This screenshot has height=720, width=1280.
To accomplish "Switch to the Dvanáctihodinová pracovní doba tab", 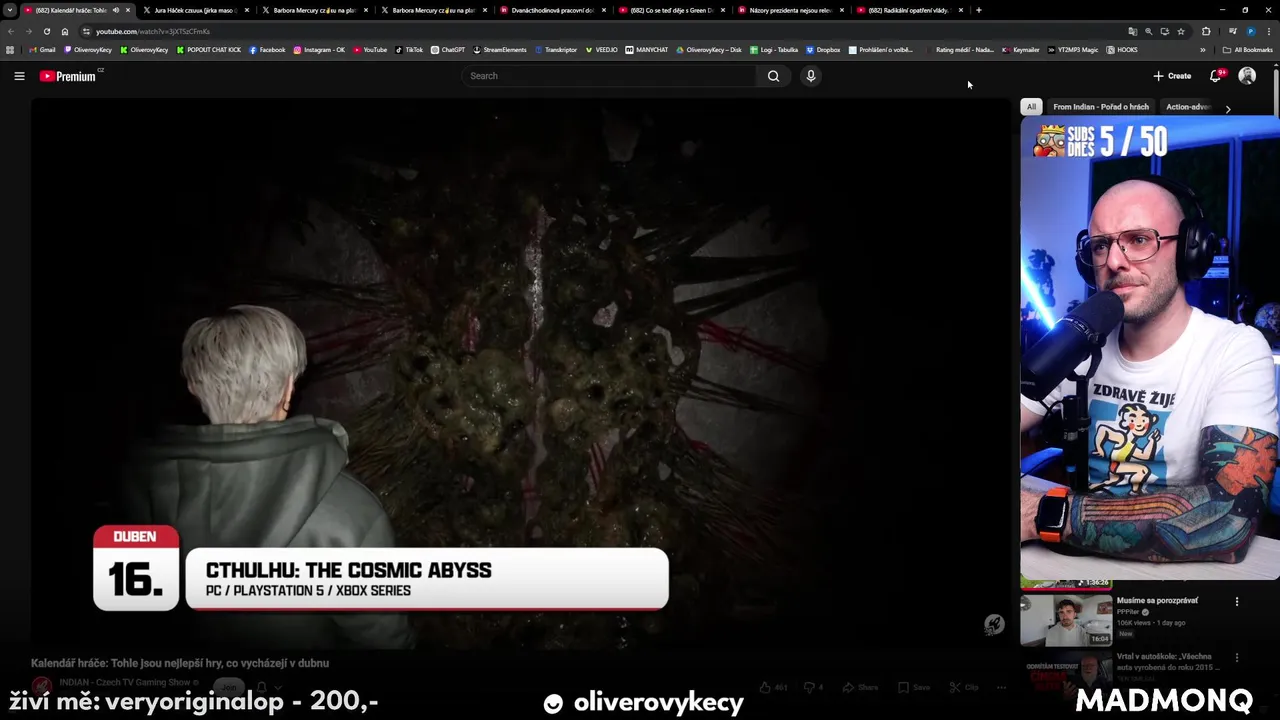I will (552, 10).
